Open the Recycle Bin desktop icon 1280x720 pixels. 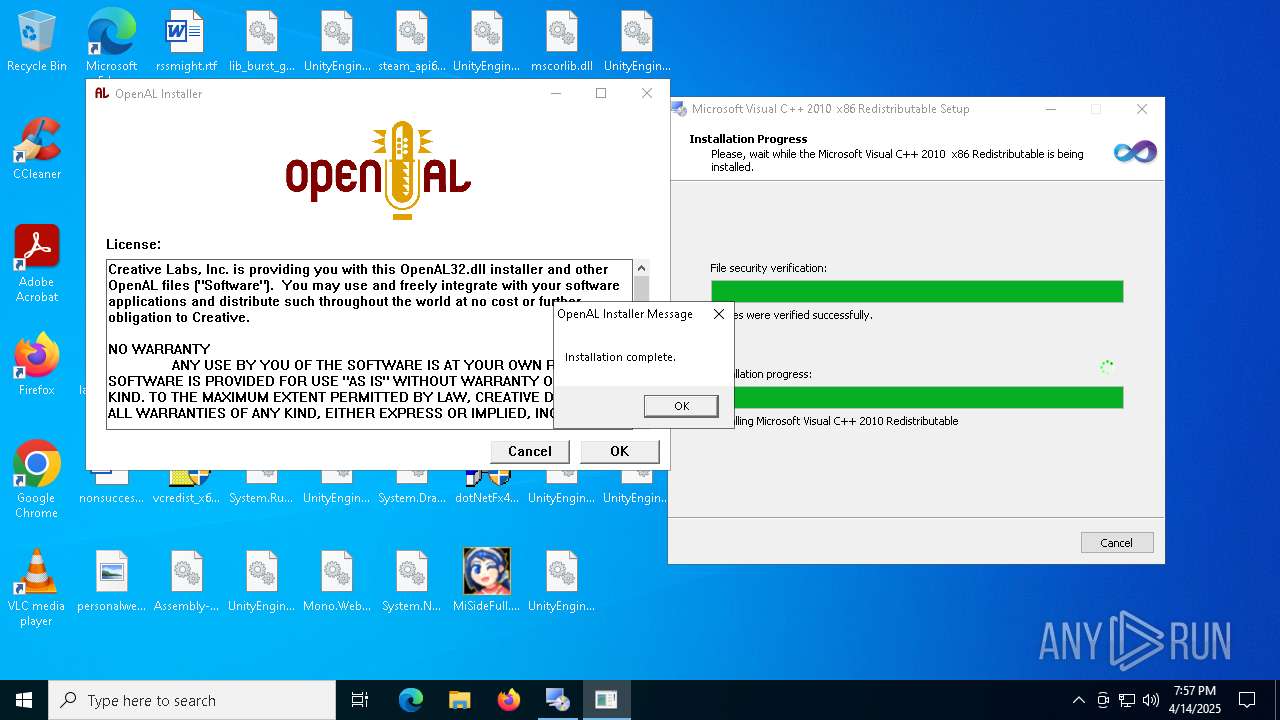pos(37,42)
